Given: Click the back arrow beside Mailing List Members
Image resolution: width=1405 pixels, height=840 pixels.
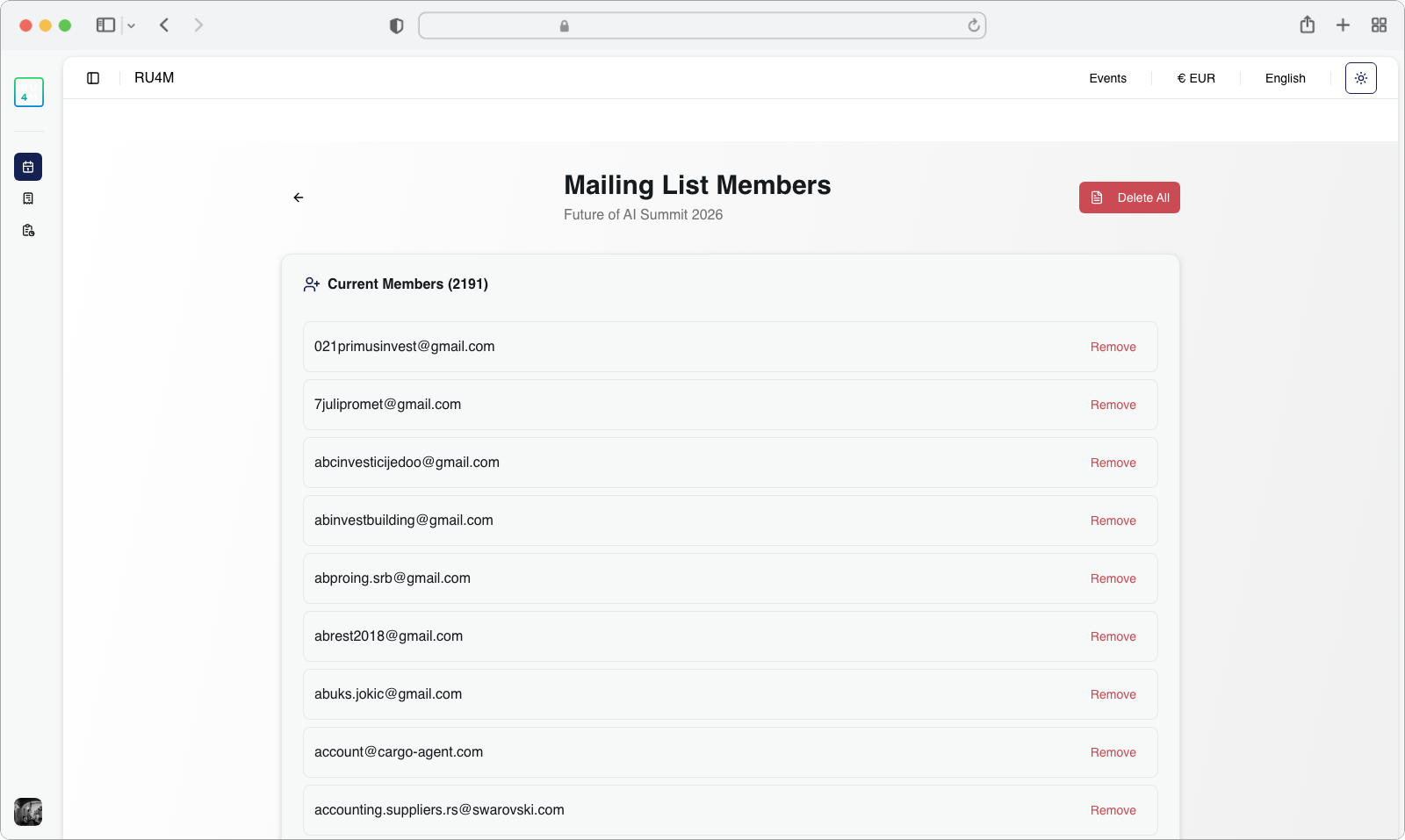Looking at the screenshot, I should [x=299, y=197].
